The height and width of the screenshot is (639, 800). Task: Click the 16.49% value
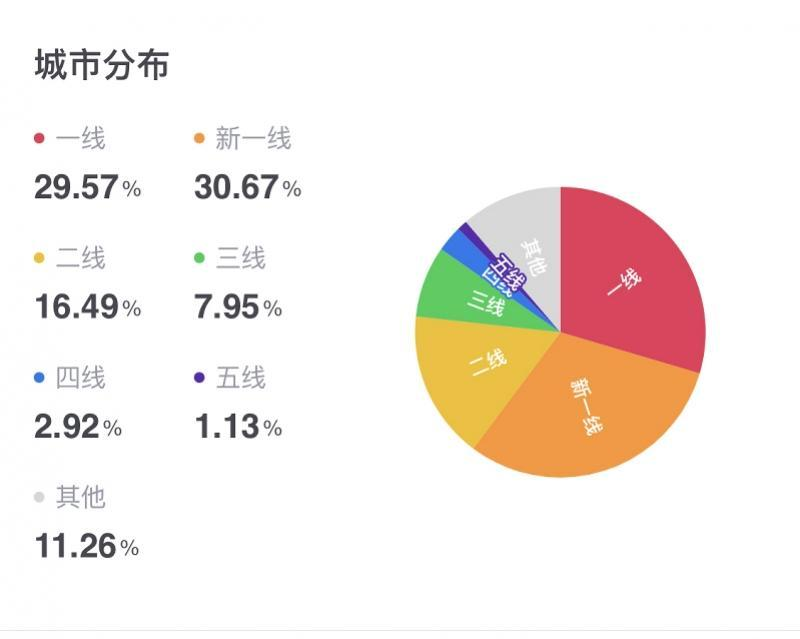point(88,307)
